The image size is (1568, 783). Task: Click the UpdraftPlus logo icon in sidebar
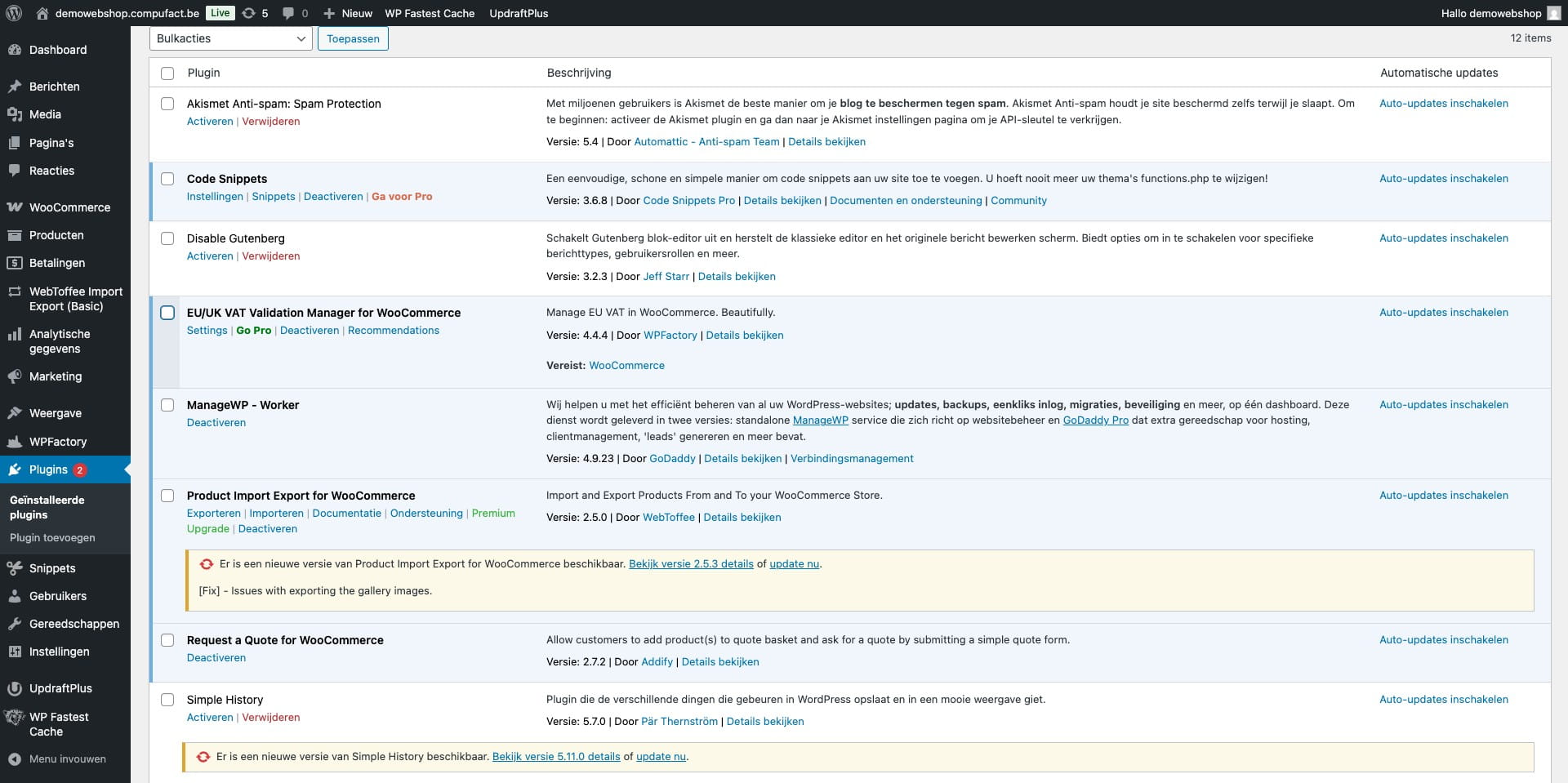pyautogui.click(x=15, y=688)
